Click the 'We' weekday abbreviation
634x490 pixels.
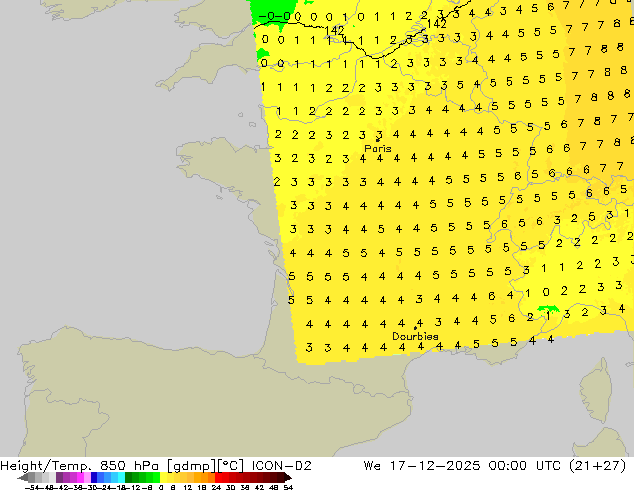click(x=372, y=466)
